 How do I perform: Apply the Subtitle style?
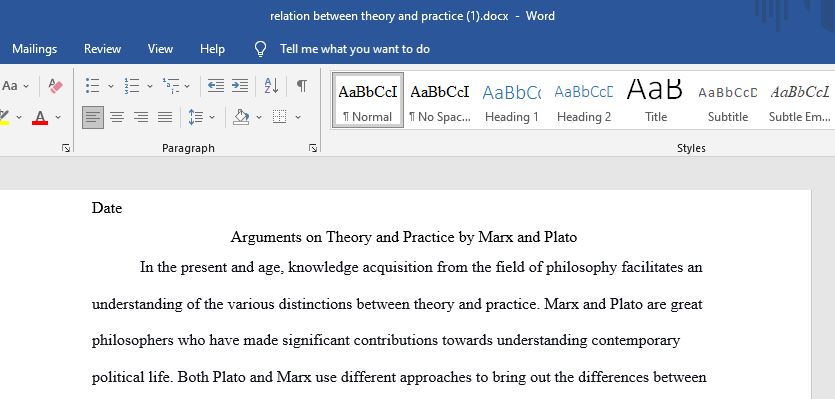click(x=727, y=101)
